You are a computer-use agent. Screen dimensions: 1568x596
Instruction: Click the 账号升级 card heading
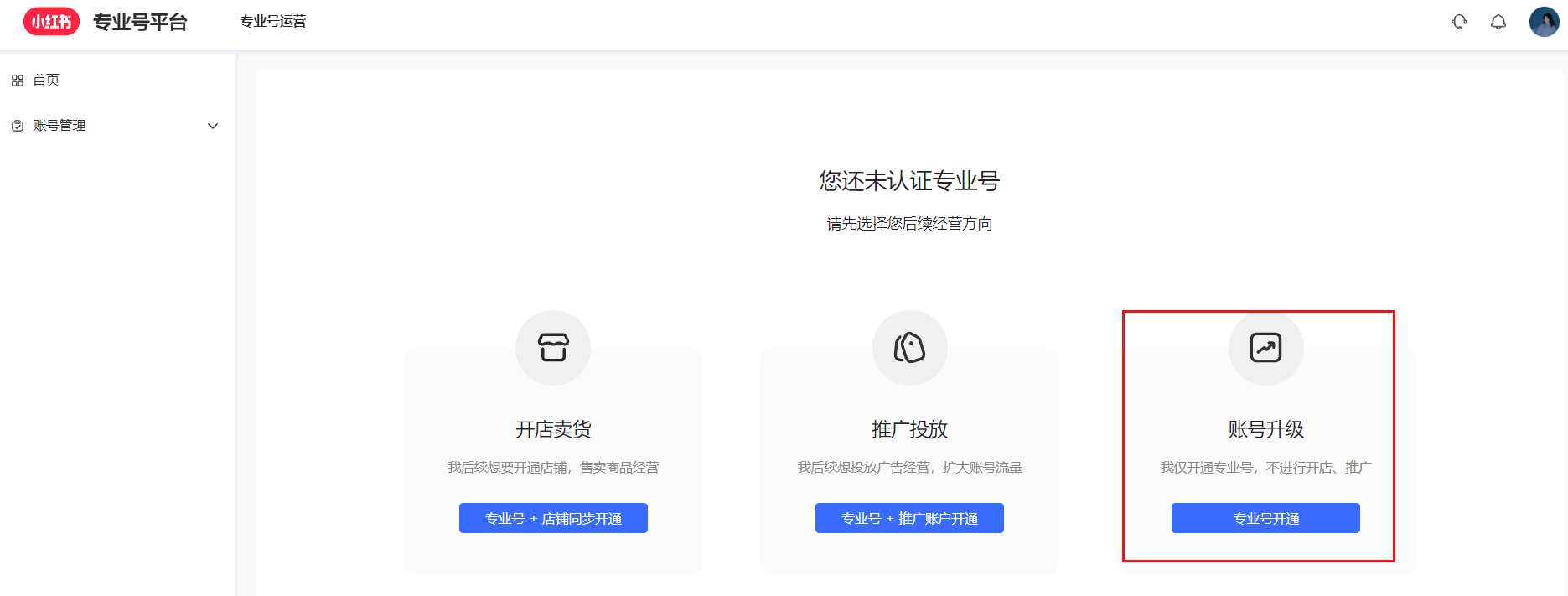click(x=1265, y=429)
